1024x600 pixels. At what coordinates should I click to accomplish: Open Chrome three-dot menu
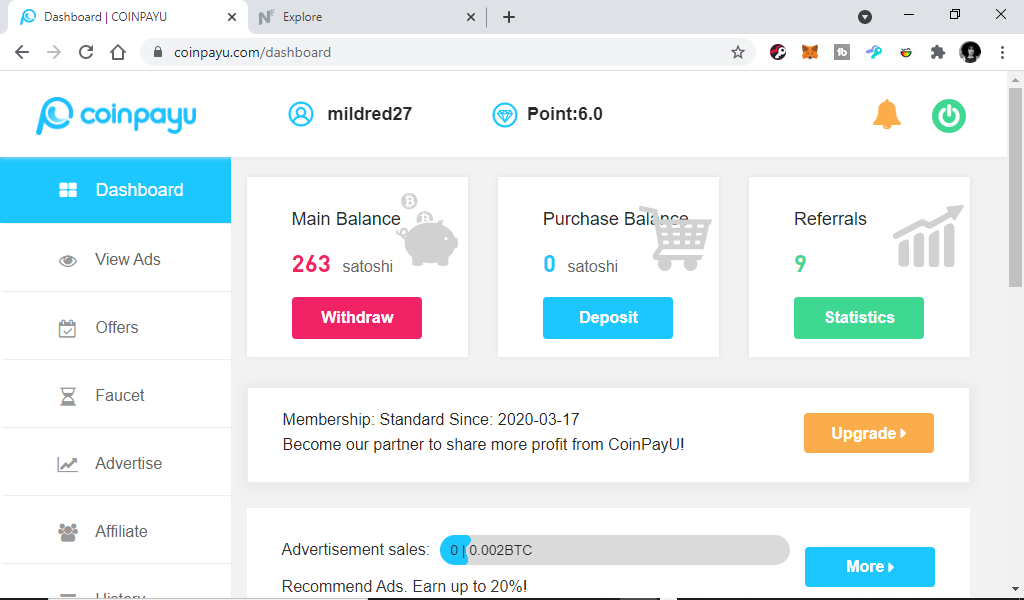coord(1002,52)
